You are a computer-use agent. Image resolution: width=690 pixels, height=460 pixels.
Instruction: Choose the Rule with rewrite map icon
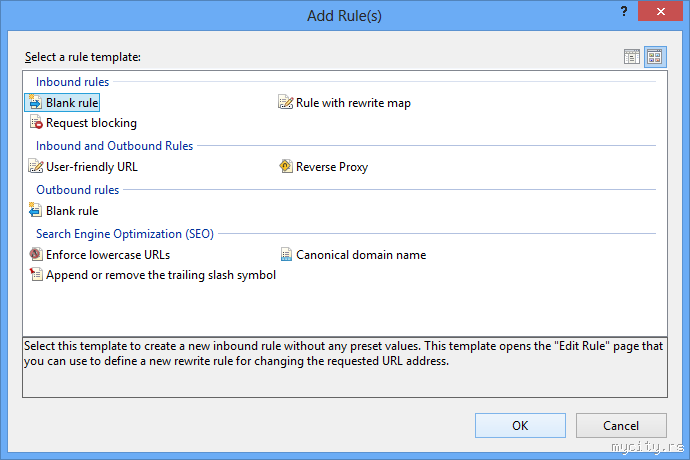pos(286,103)
